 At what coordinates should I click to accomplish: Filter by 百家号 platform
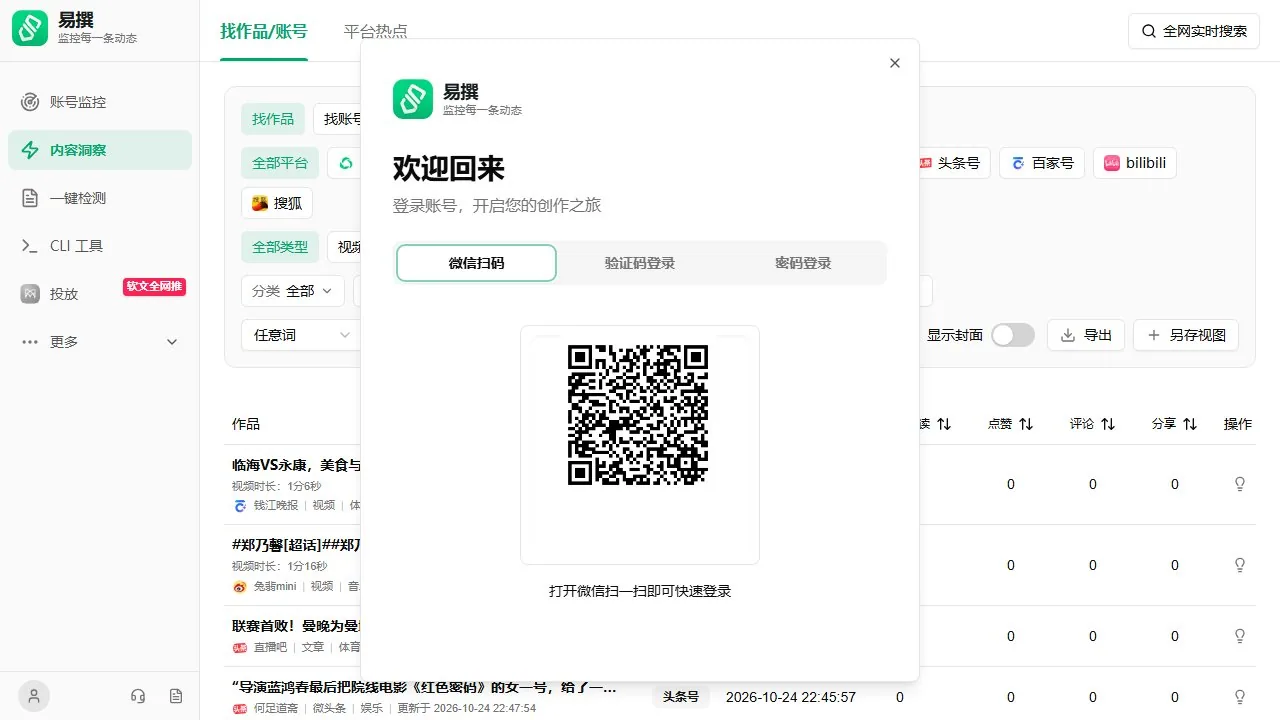point(1042,163)
